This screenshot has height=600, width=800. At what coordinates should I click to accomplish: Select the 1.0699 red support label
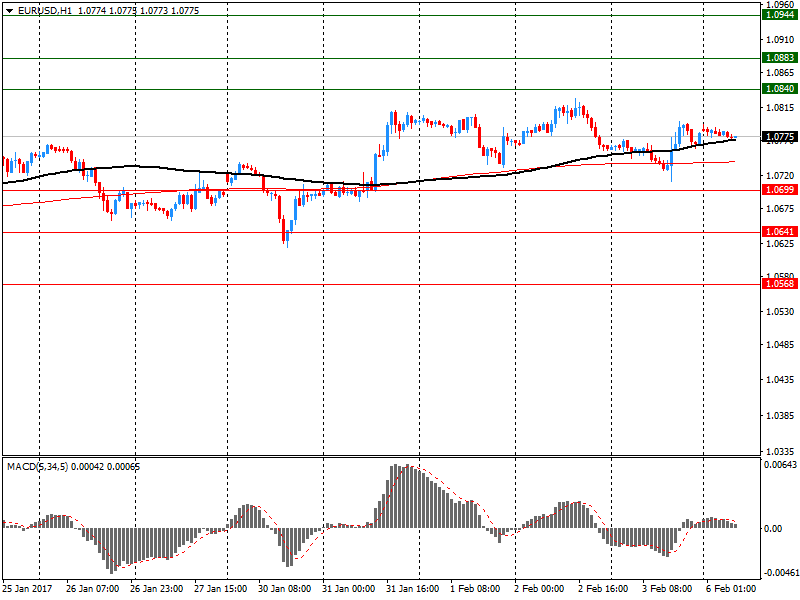(x=780, y=190)
